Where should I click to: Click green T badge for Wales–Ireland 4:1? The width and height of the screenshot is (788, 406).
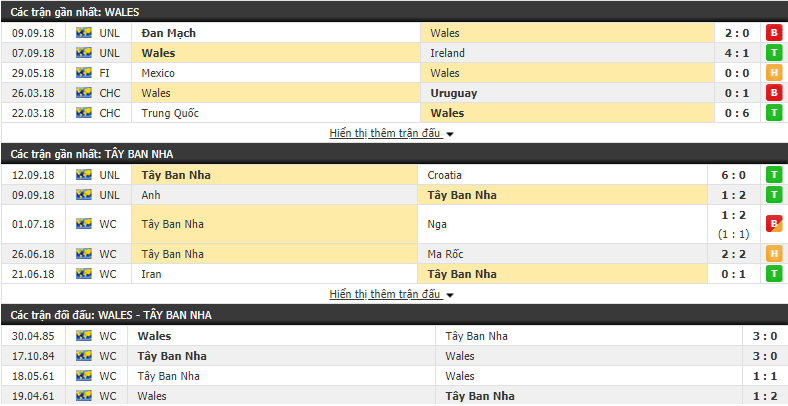click(x=774, y=53)
